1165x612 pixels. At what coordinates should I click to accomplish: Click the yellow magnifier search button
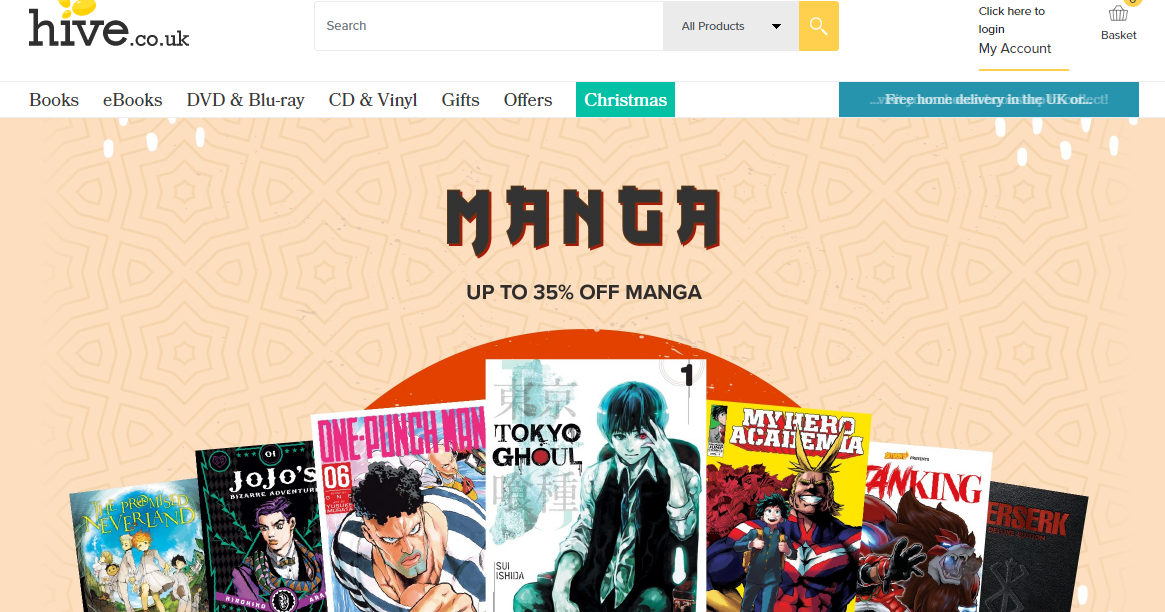[x=818, y=26]
